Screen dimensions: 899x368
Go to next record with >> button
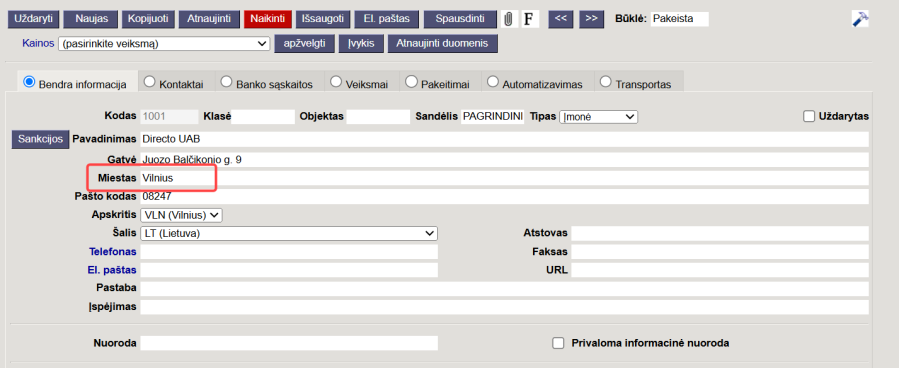[592, 19]
